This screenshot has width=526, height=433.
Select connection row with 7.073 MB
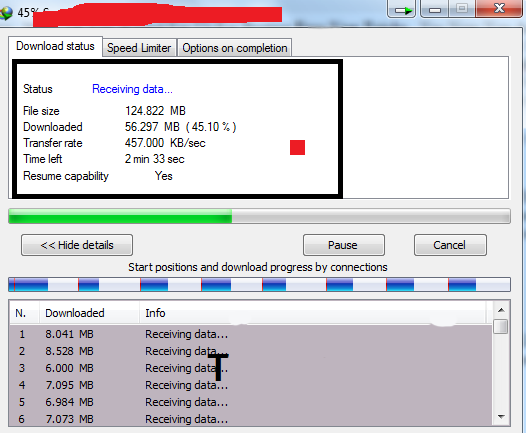[251, 419]
